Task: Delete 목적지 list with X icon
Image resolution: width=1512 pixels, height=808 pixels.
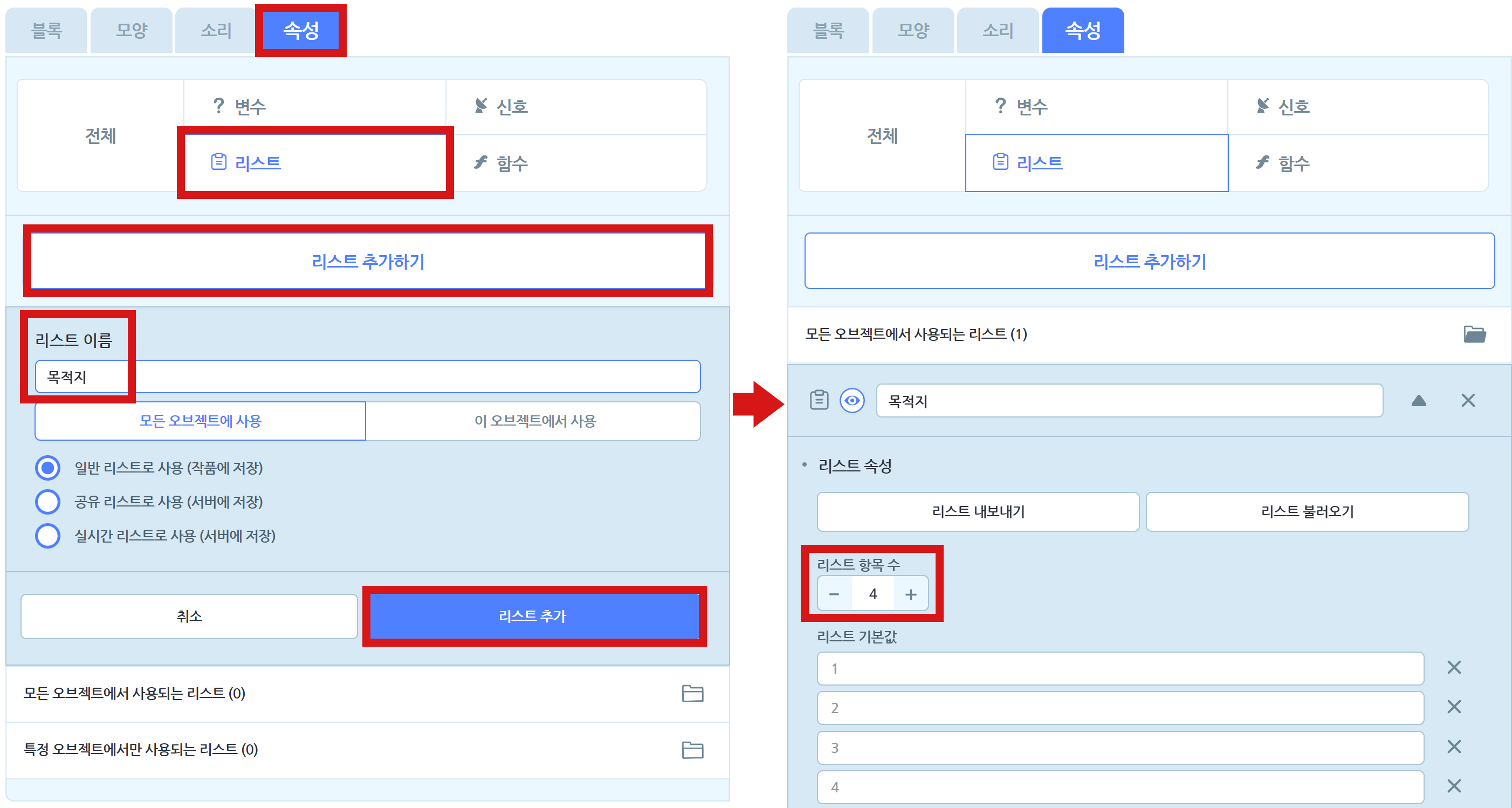Action: (1468, 400)
